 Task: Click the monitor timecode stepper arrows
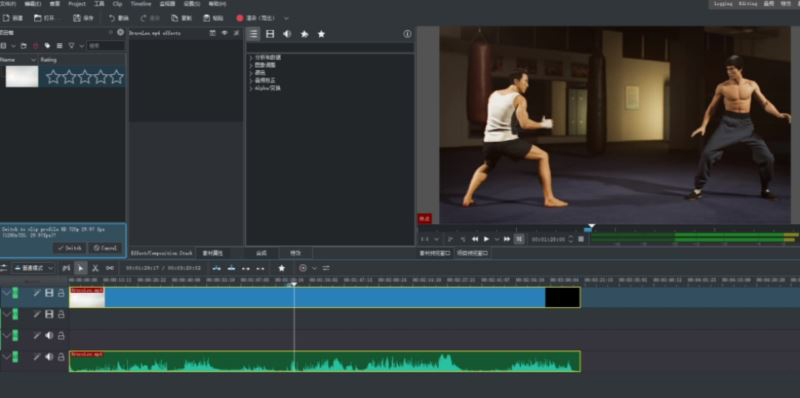(571, 239)
